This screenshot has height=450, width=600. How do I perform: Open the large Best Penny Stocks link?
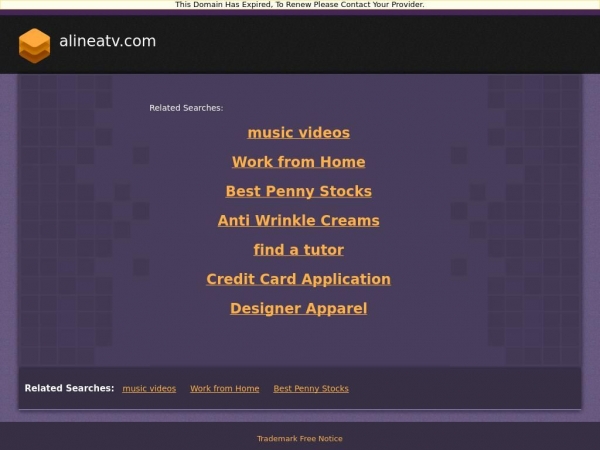298,191
